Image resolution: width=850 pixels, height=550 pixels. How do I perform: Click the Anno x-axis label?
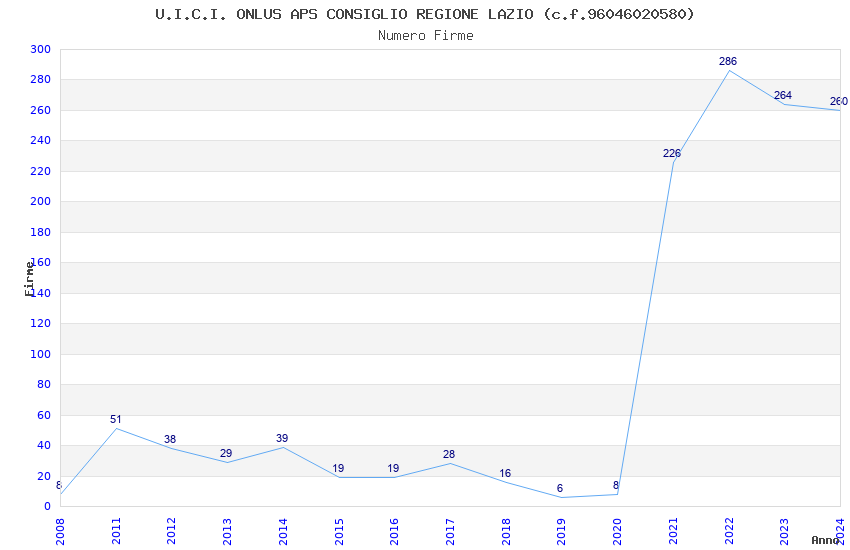tap(825, 540)
